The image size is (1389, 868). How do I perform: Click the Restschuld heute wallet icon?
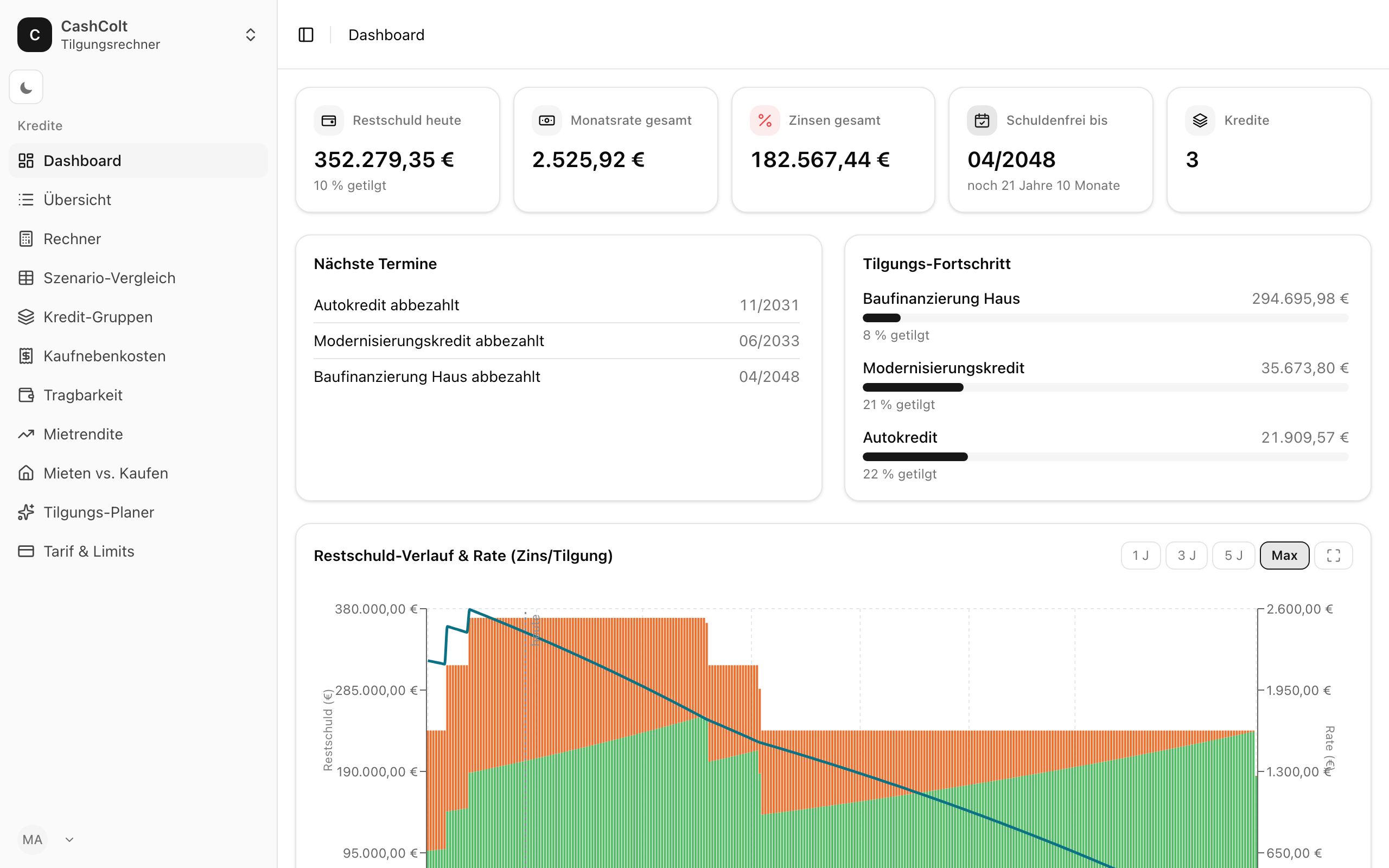(x=329, y=120)
